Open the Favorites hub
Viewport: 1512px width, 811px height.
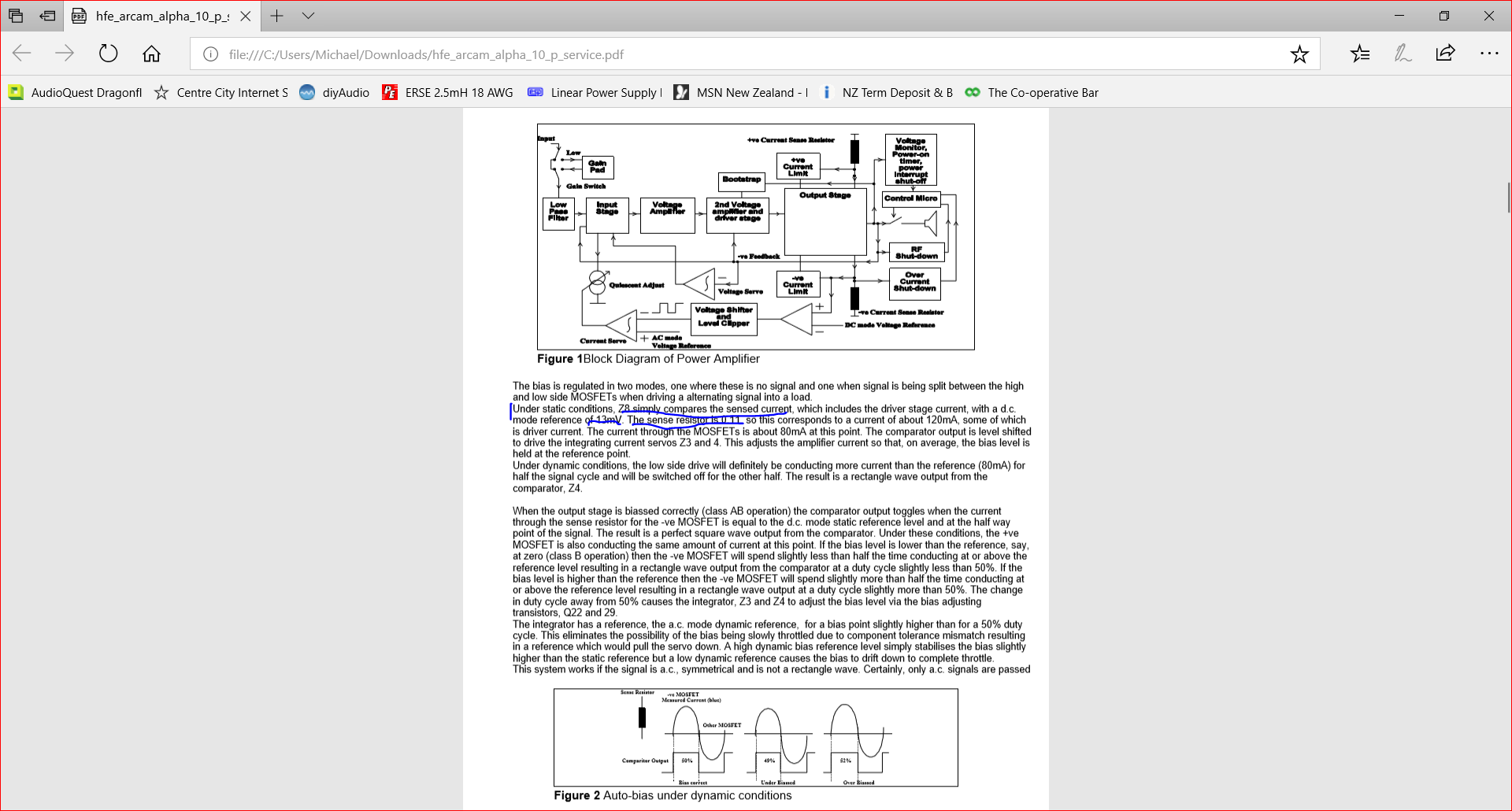click(1360, 54)
